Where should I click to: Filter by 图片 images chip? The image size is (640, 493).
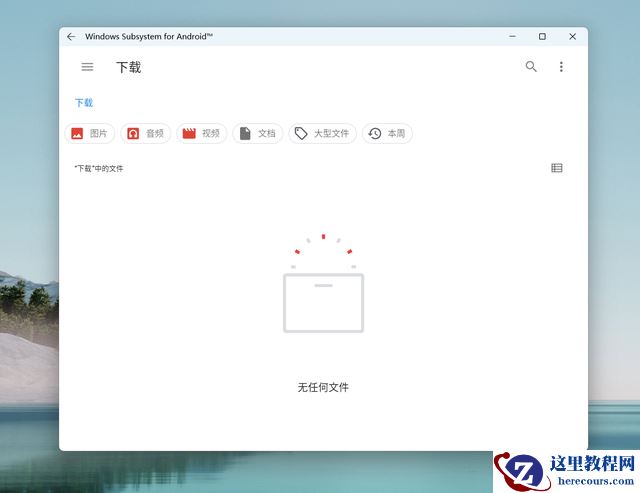(x=89, y=133)
